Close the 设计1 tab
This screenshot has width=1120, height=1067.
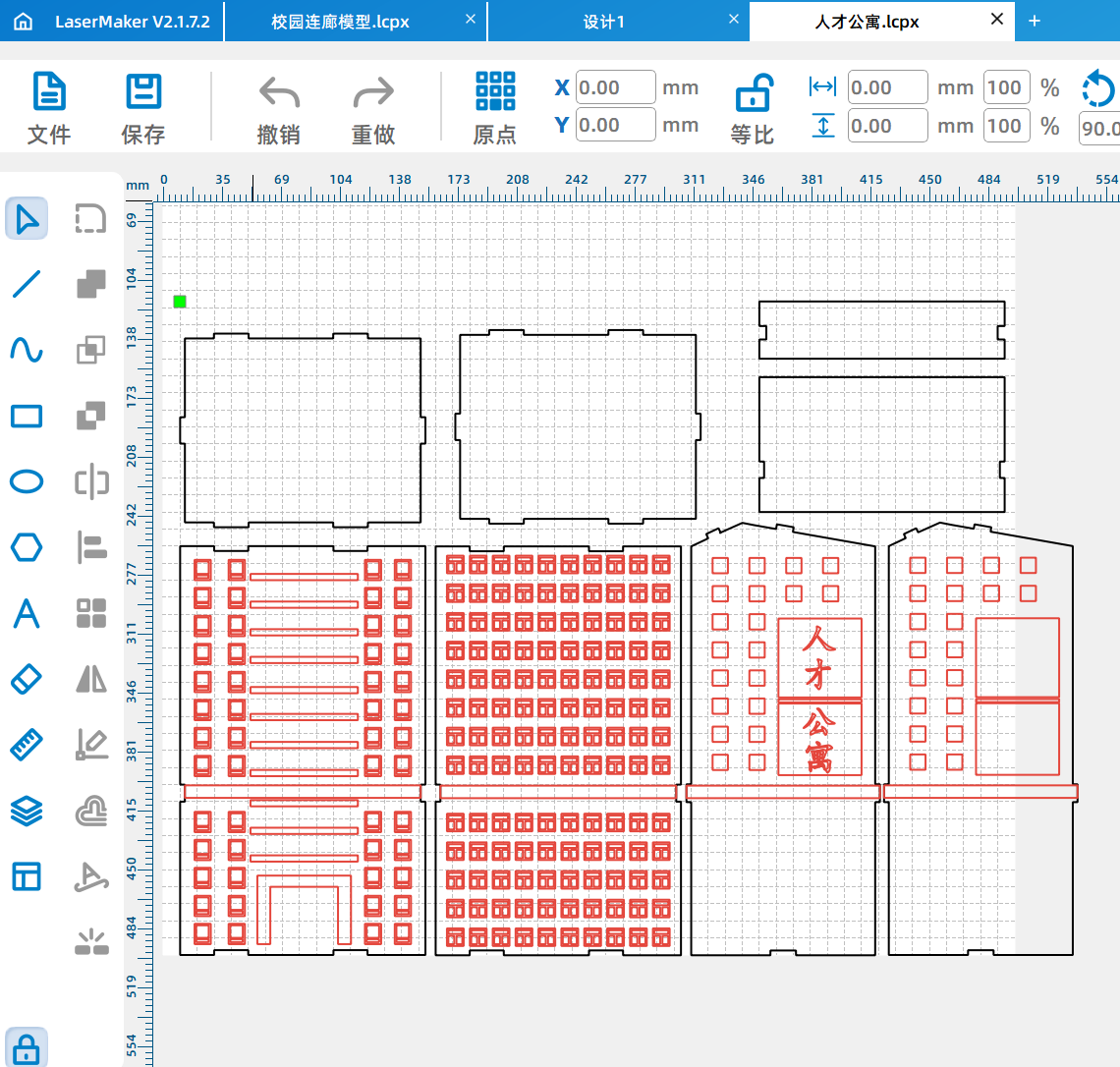734,20
